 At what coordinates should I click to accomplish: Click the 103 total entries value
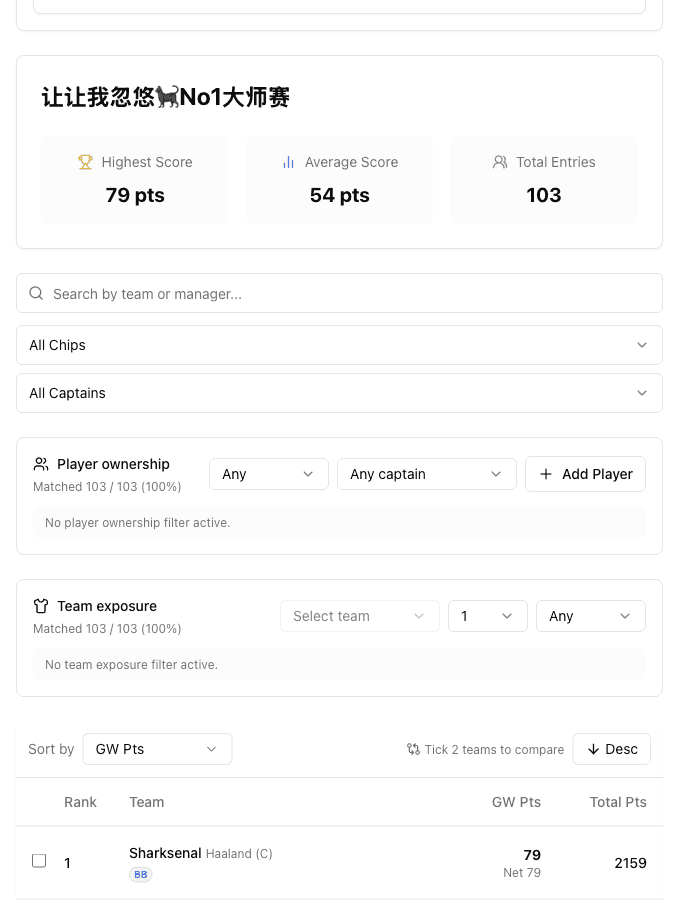544,195
